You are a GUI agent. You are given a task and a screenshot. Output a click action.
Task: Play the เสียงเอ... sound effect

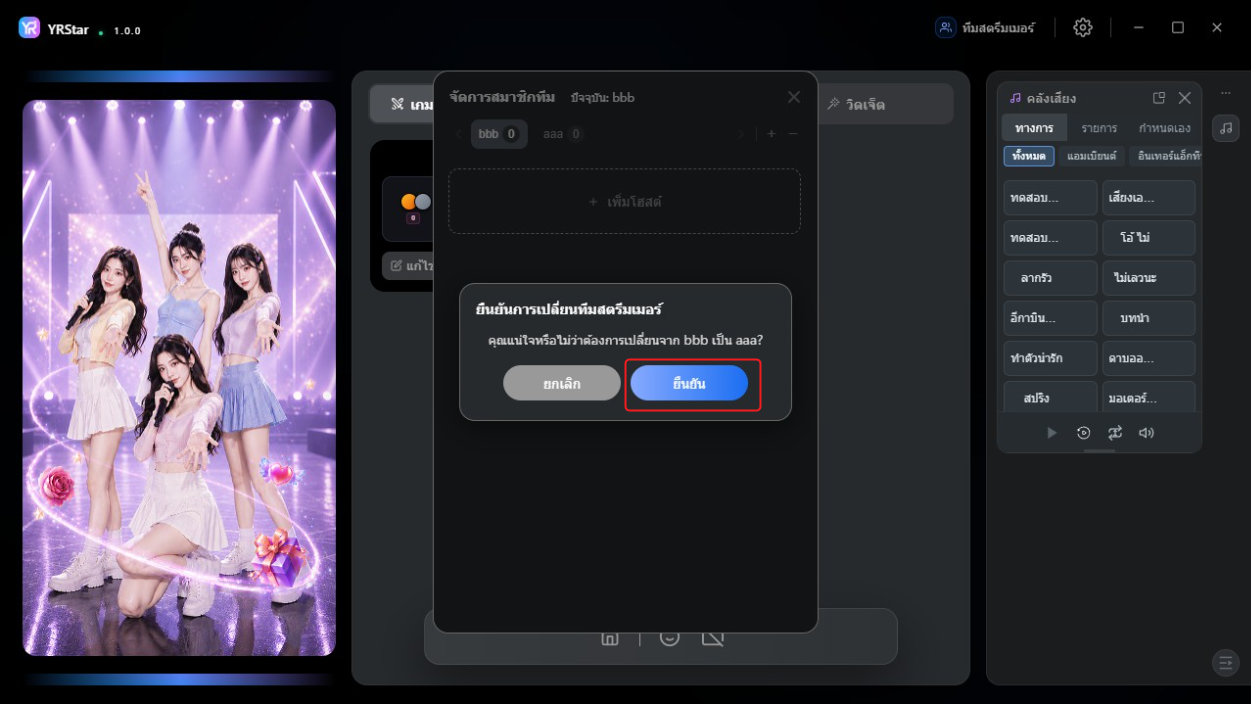click(1148, 198)
